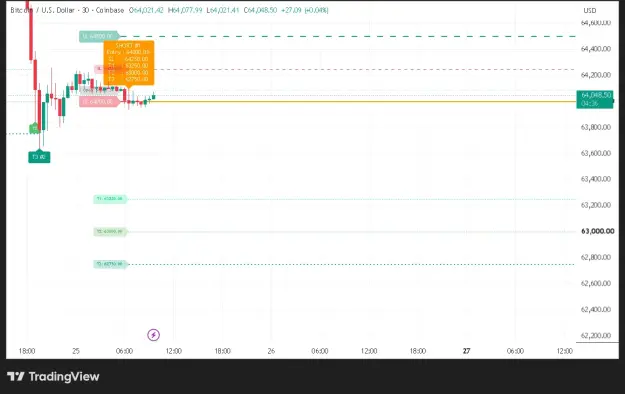Click the 64,200.00 price axis label
The height and width of the screenshot is (394, 625).
point(596,75)
